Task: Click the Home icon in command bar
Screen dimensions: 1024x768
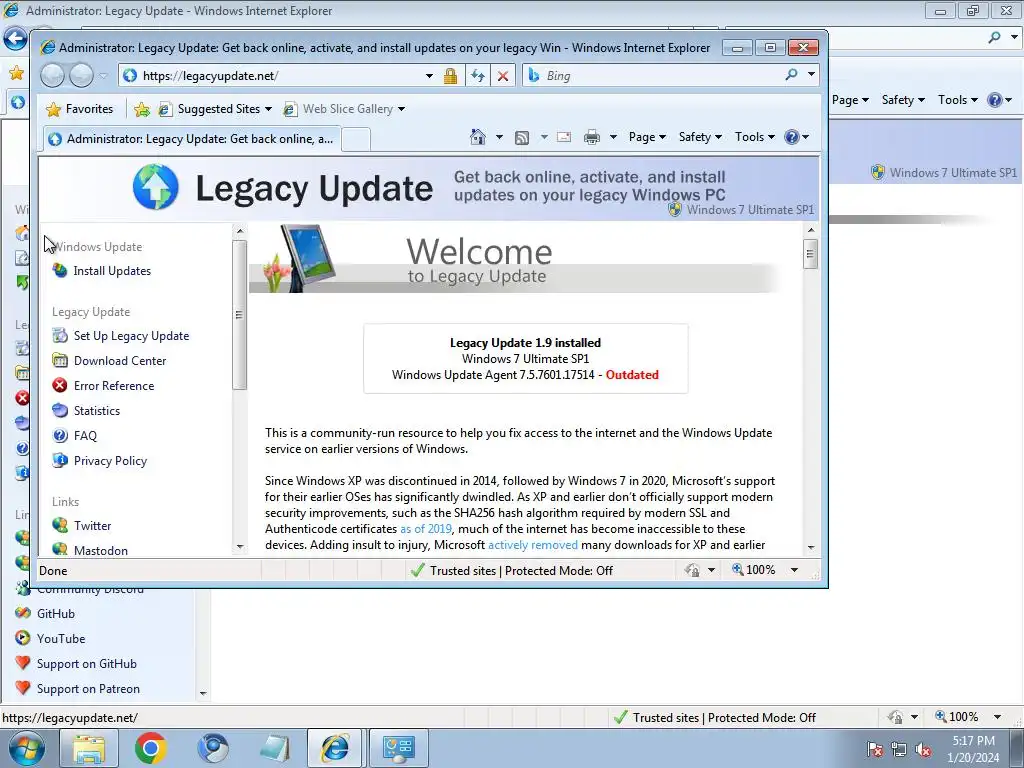Action: click(478, 137)
